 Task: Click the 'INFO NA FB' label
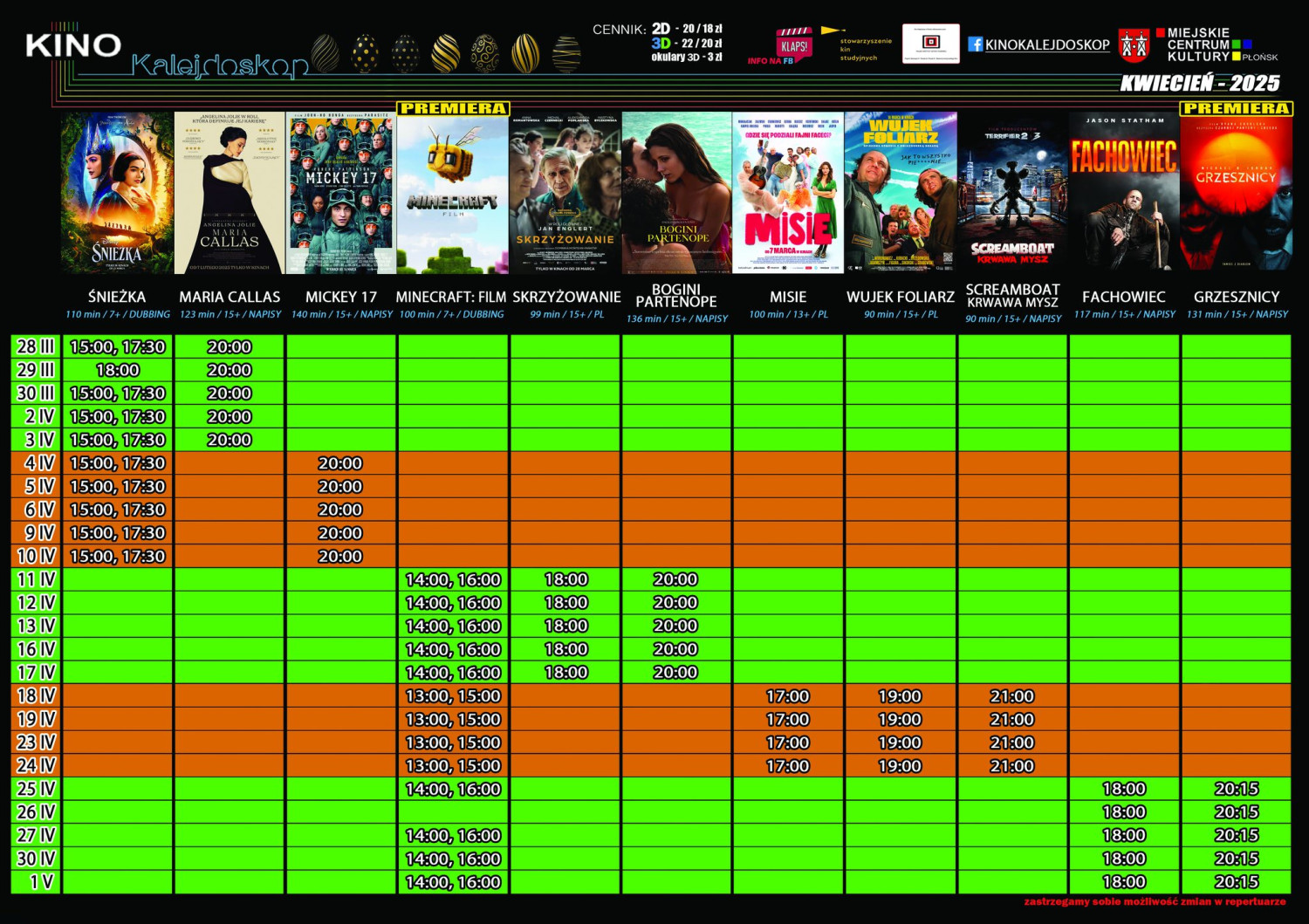pos(771,61)
